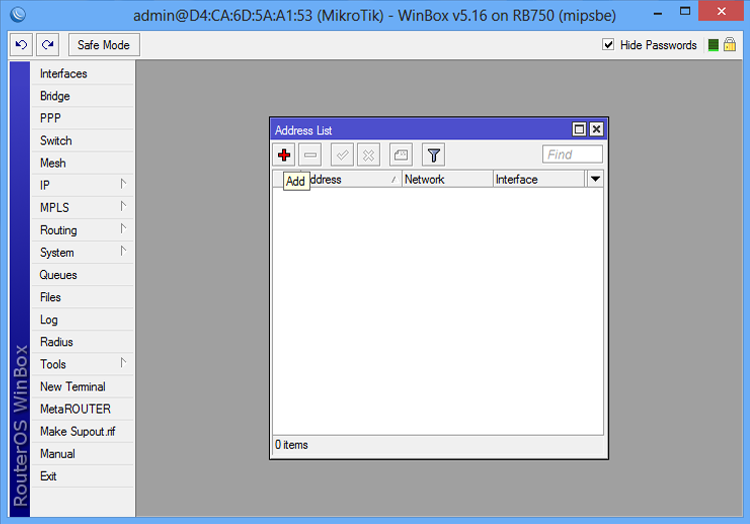
Task: Expand the Tools submenu arrow
Action: (123, 363)
